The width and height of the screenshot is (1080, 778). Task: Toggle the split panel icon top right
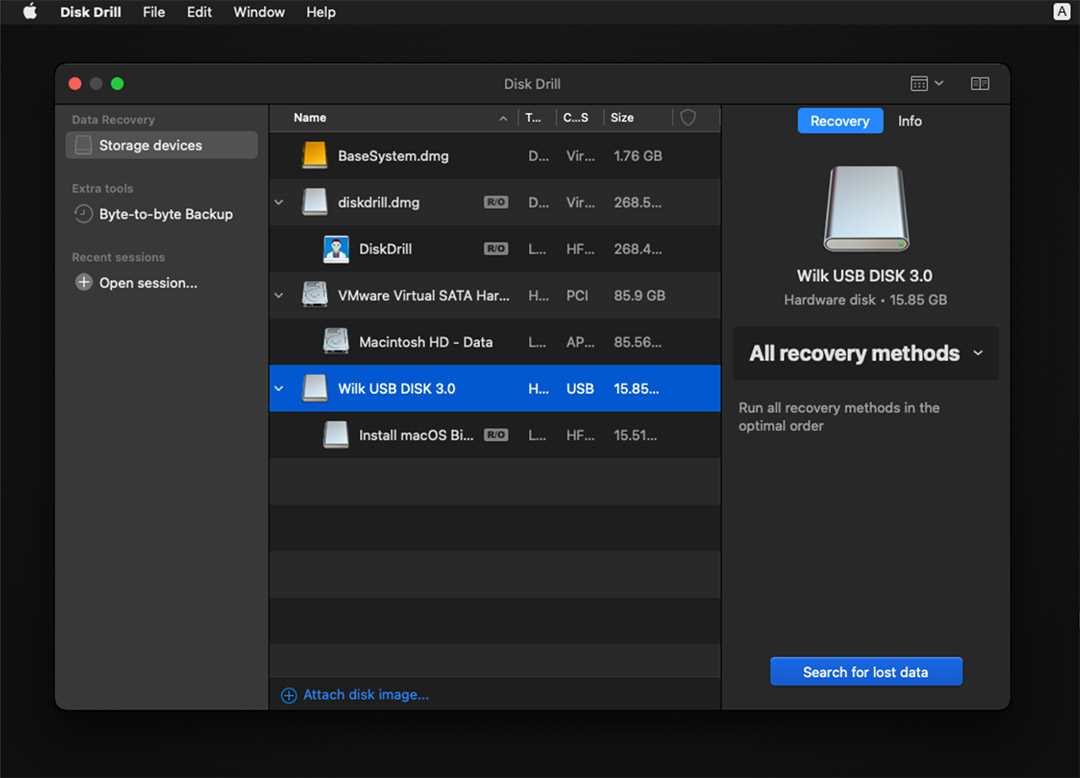coord(979,83)
